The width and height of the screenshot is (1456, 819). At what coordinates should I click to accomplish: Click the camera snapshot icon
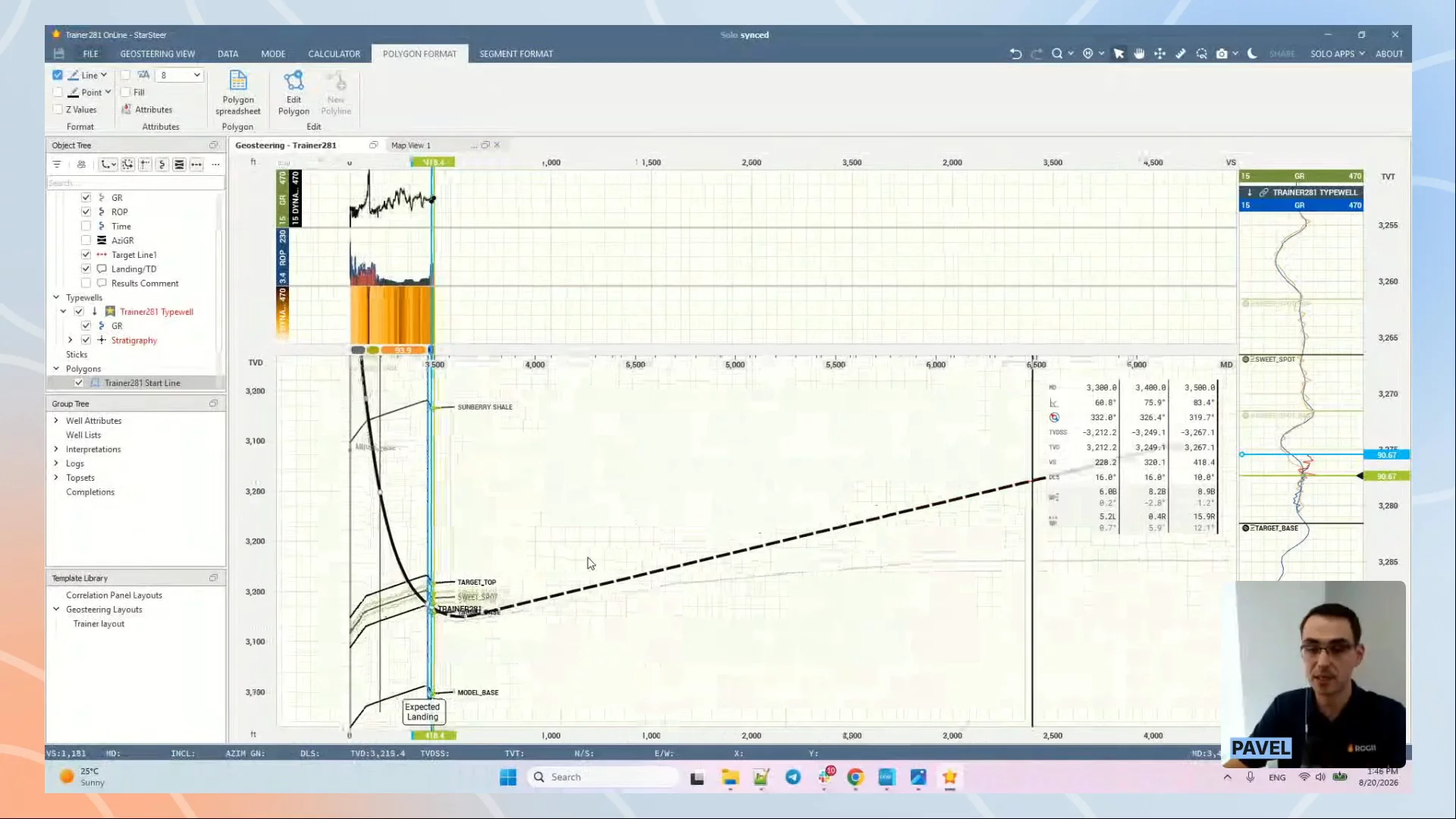coord(1222,54)
